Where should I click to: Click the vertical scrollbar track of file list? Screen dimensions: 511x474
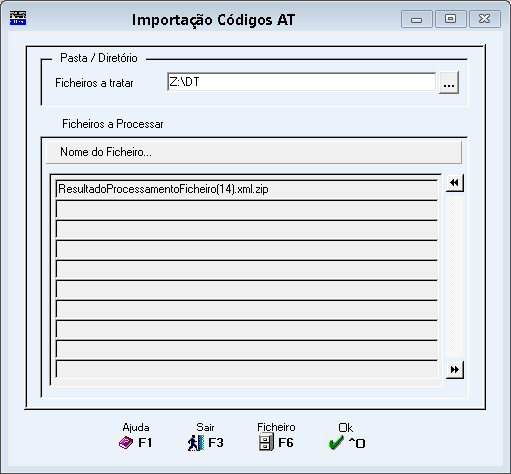[454, 276]
